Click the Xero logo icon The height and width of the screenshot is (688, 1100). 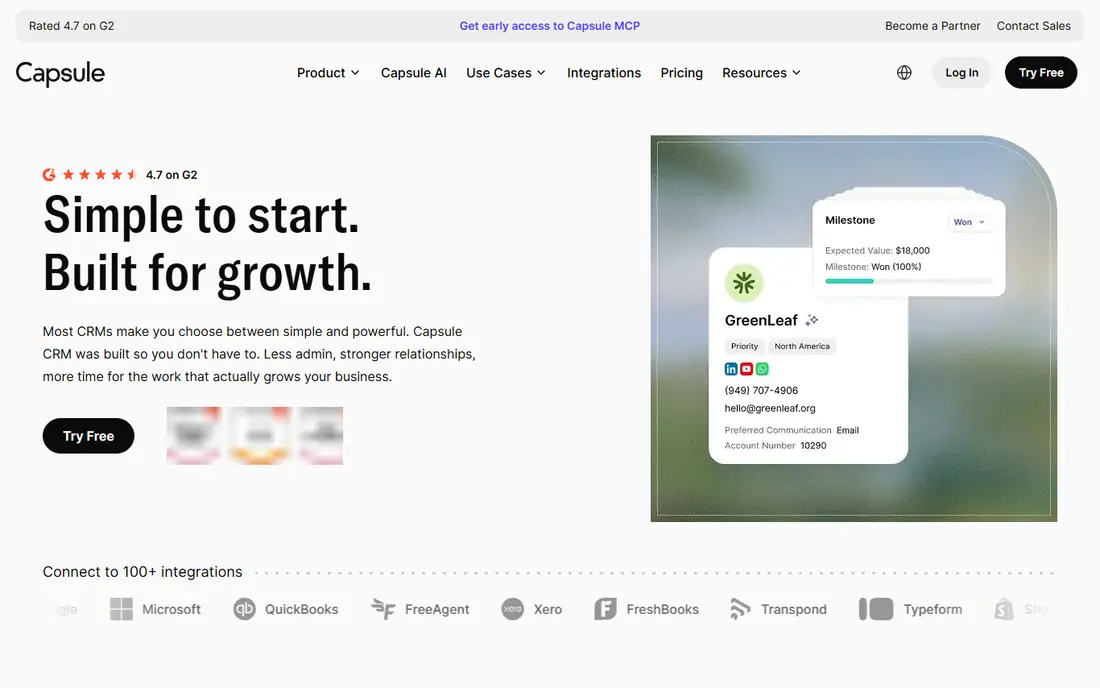(513, 609)
